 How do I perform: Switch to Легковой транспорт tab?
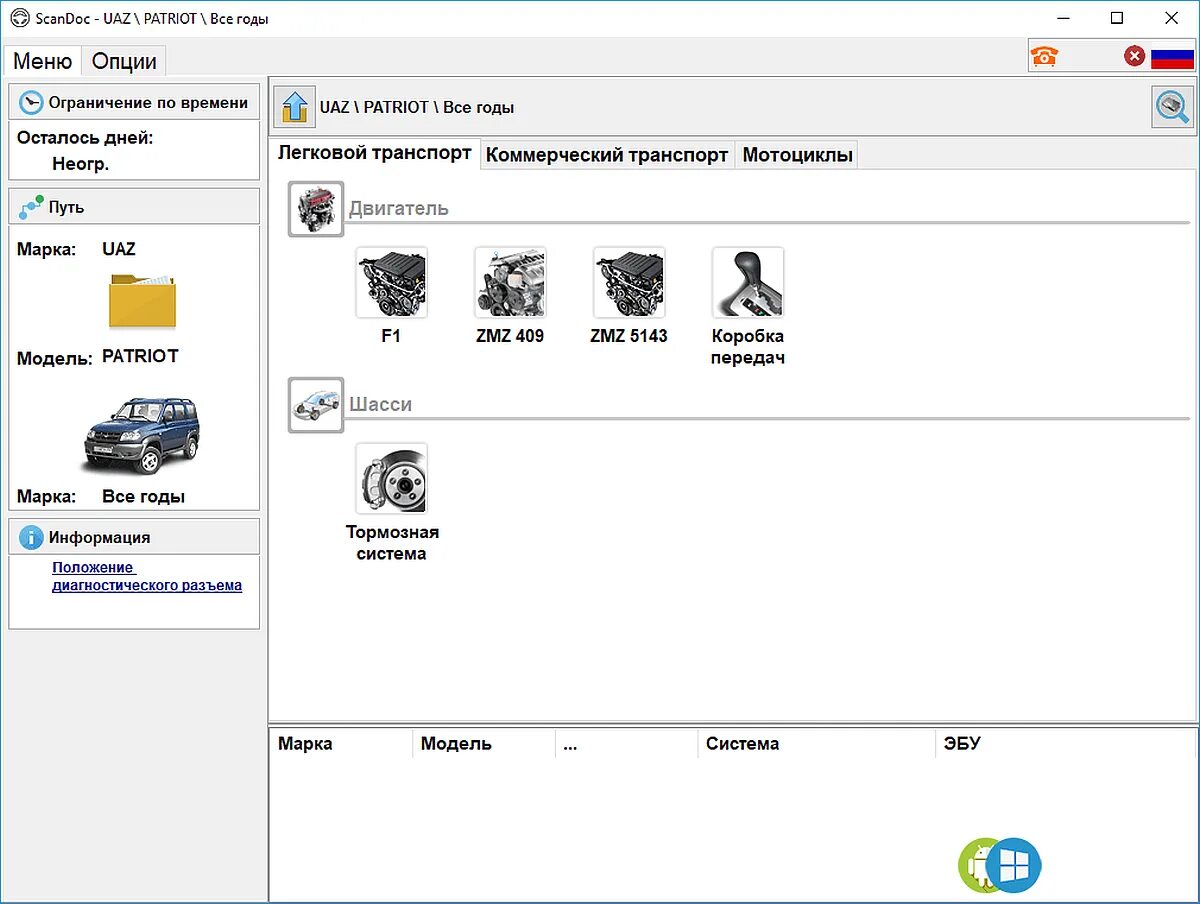pos(375,154)
